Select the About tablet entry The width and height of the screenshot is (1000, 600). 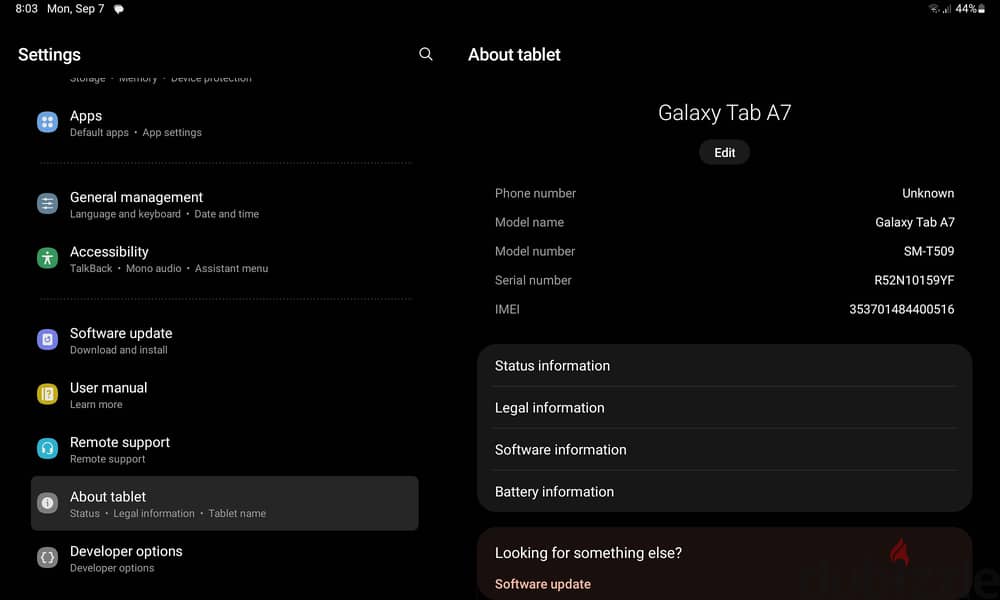coord(224,503)
